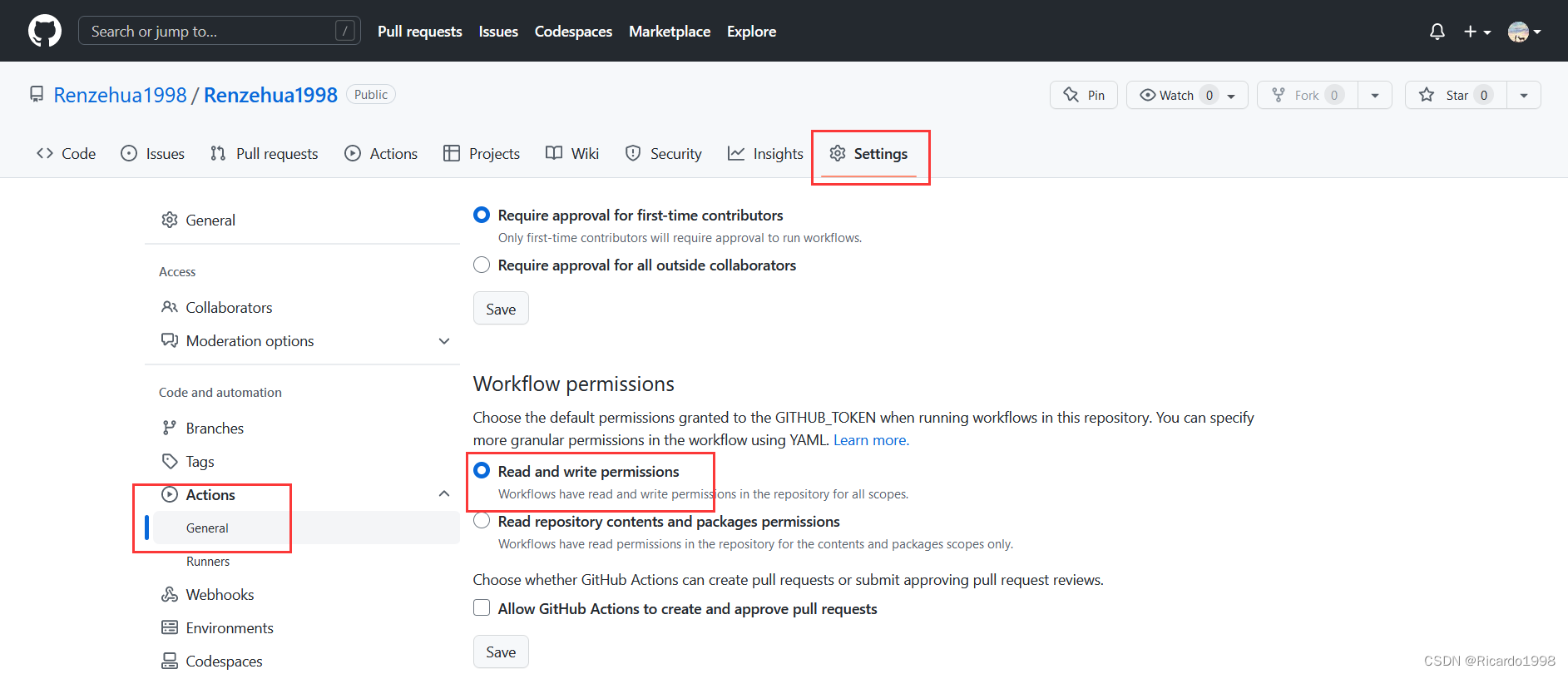Switch to the Code tab

pyautogui.click(x=66, y=153)
